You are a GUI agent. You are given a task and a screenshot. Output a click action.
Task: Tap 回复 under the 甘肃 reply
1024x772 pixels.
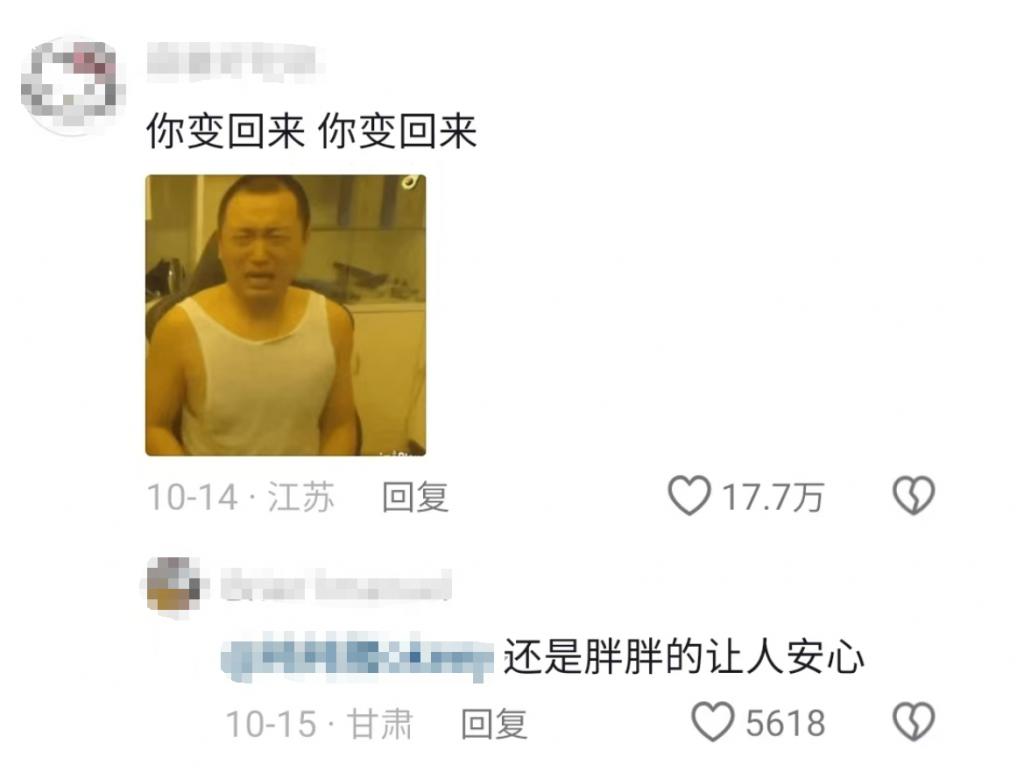(x=494, y=724)
